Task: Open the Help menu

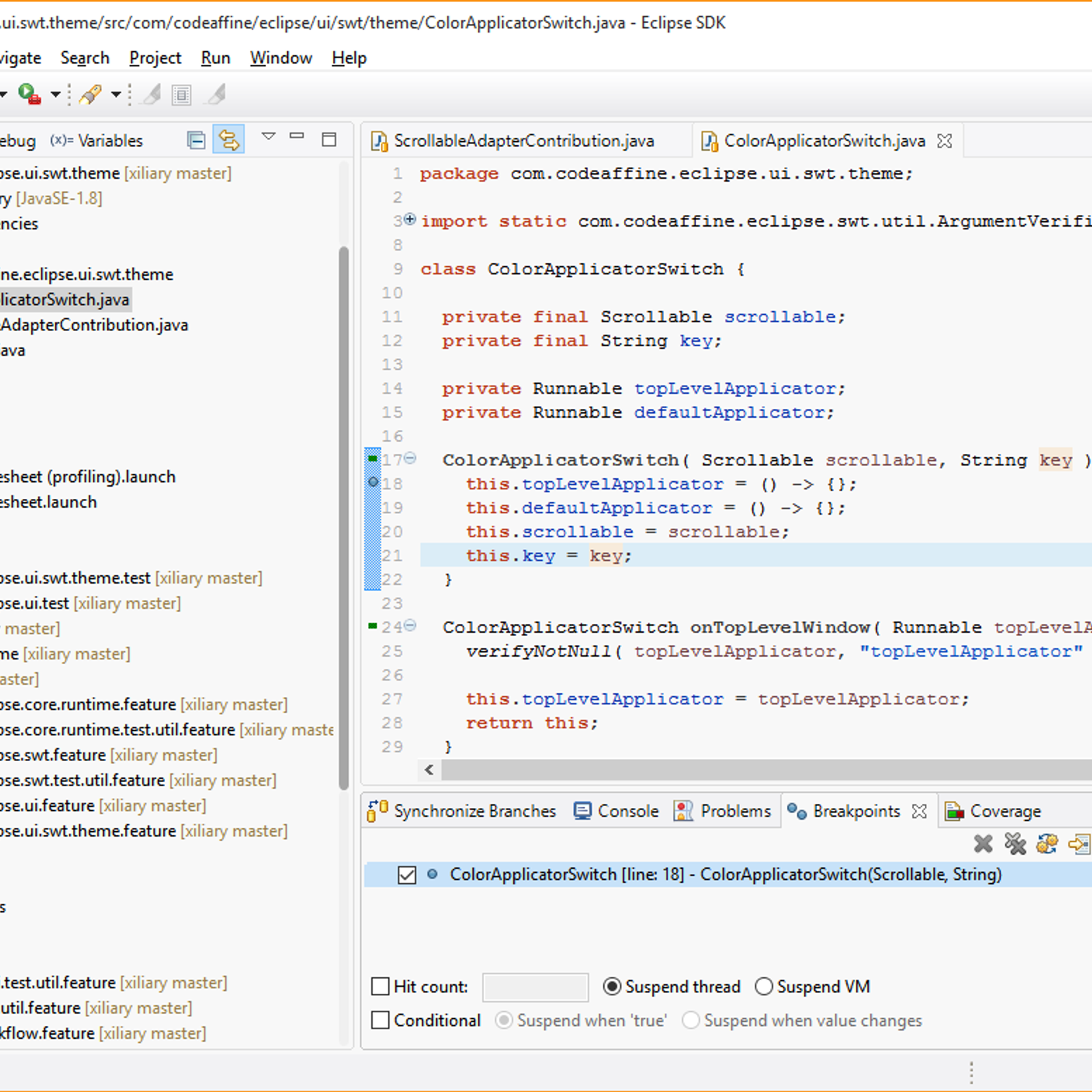Action: click(x=349, y=58)
